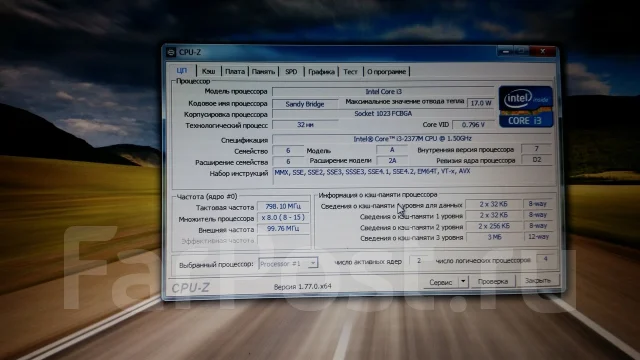Click the i3-2377M CPU @ 1.50GHz specification field
Viewport: 640px width, 360px height.
coord(412,139)
